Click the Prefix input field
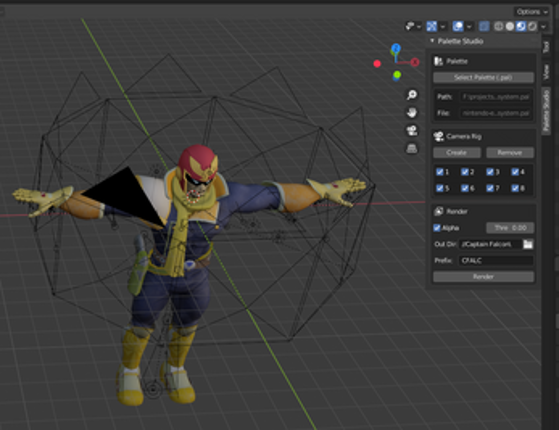 click(496, 260)
